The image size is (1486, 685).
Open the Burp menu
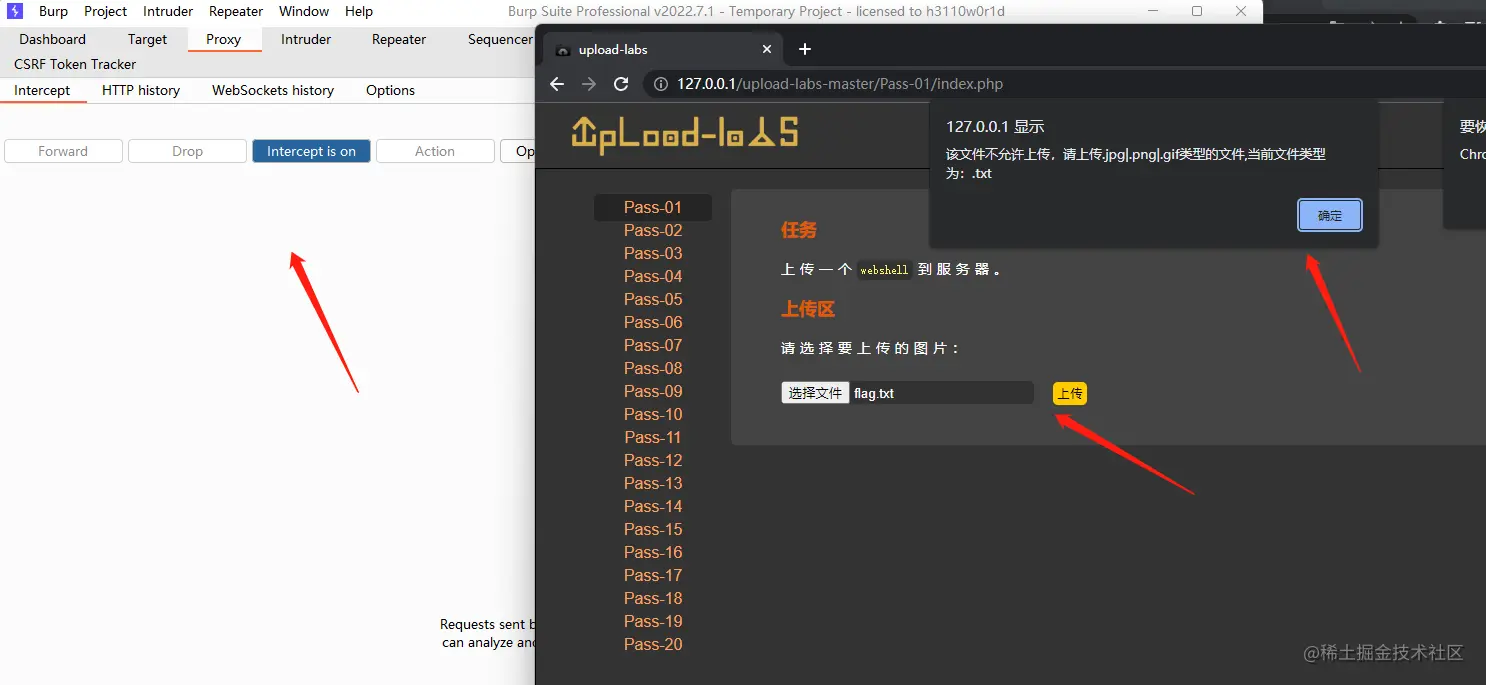pos(53,11)
